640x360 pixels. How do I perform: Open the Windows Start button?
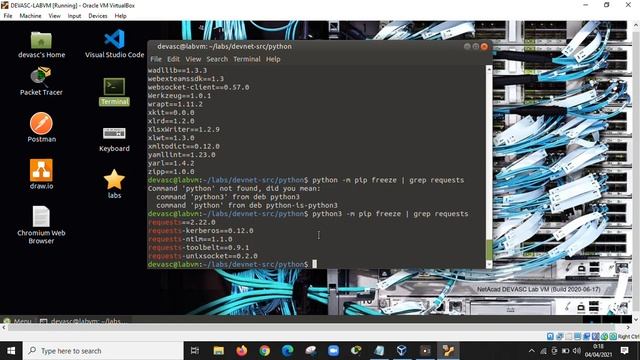coord(11,351)
